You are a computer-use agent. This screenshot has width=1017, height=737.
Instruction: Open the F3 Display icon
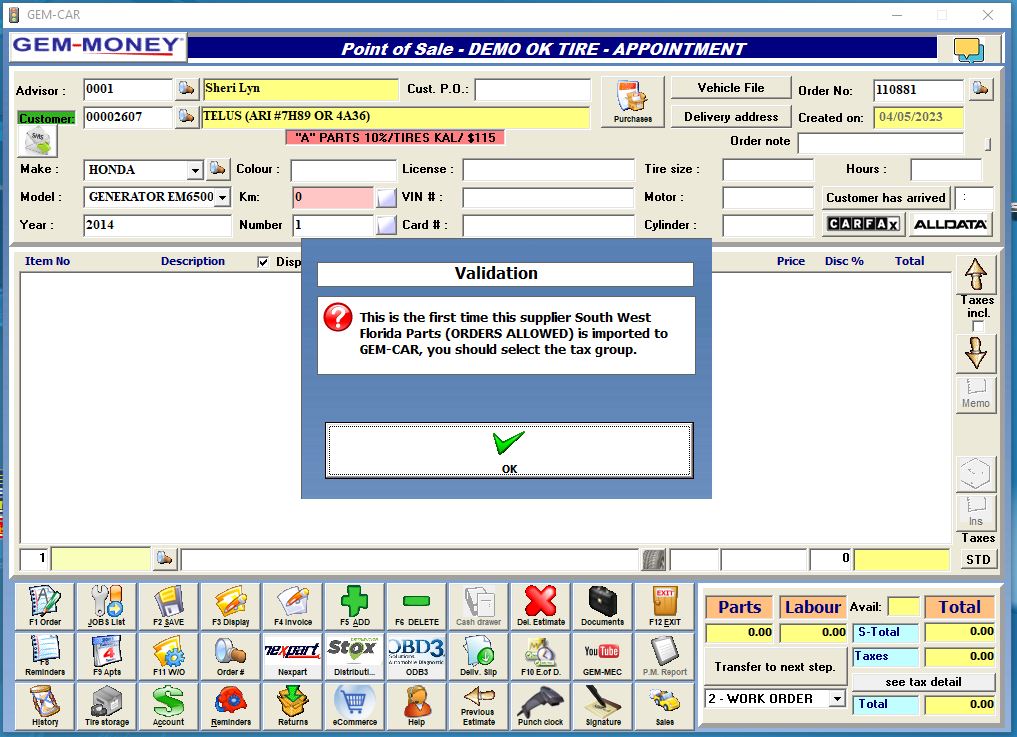click(231, 607)
